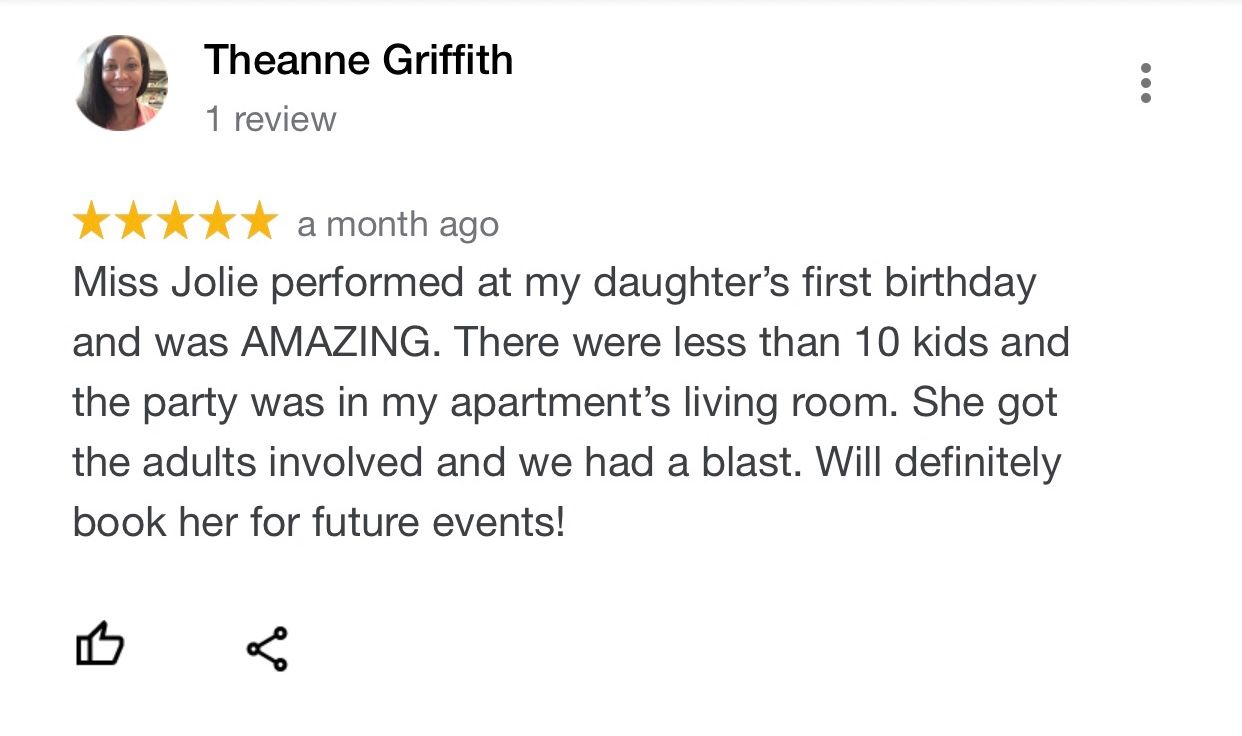Open the reviewer's profile photo
Viewport: 1242px width, 736px height.
[122, 82]
